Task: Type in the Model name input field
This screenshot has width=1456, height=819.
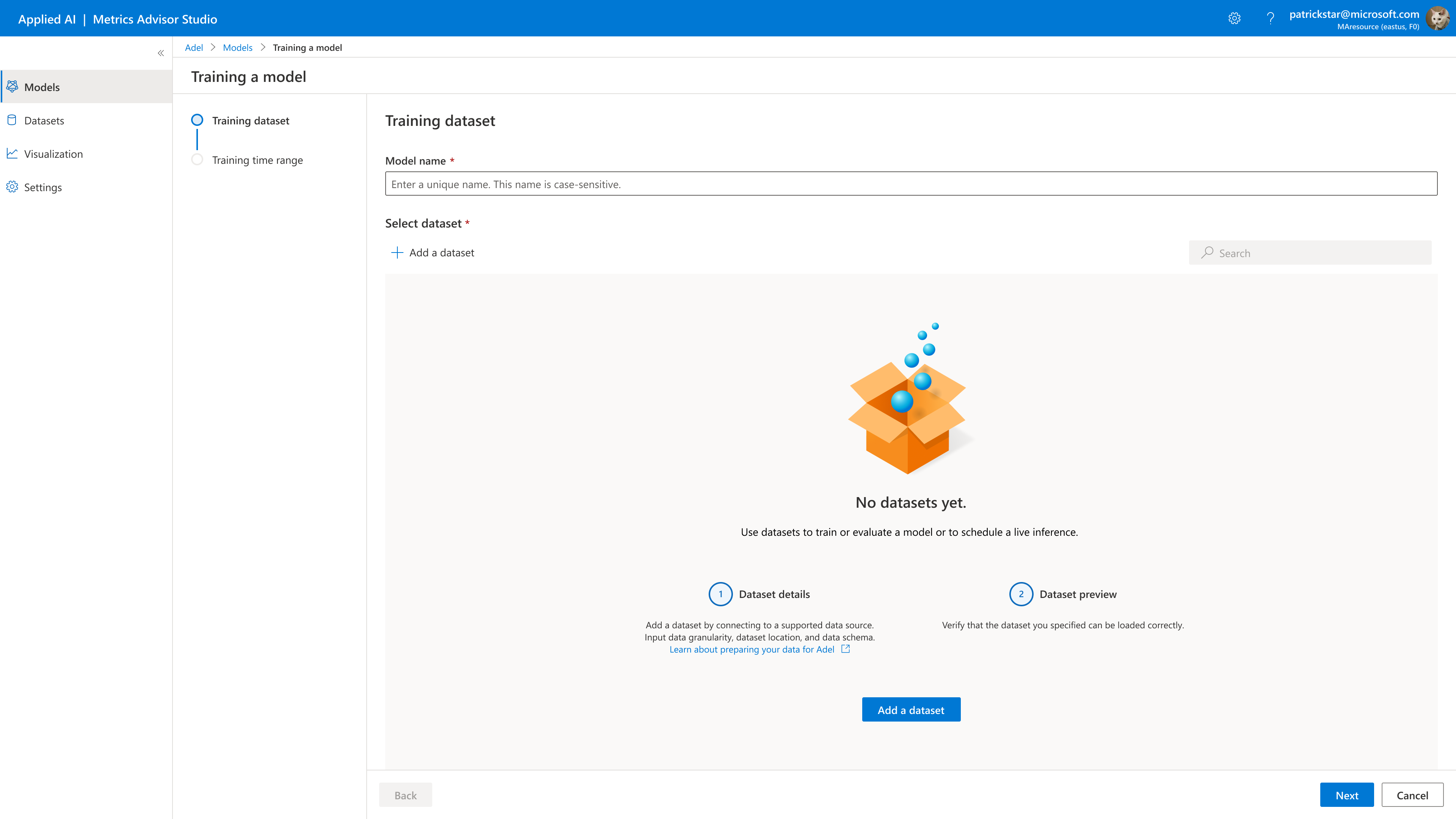Action: [x=910, y=184]
